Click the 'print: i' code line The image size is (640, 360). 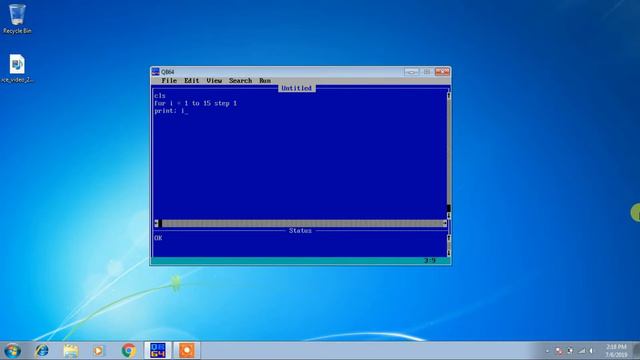click(170, 111)
